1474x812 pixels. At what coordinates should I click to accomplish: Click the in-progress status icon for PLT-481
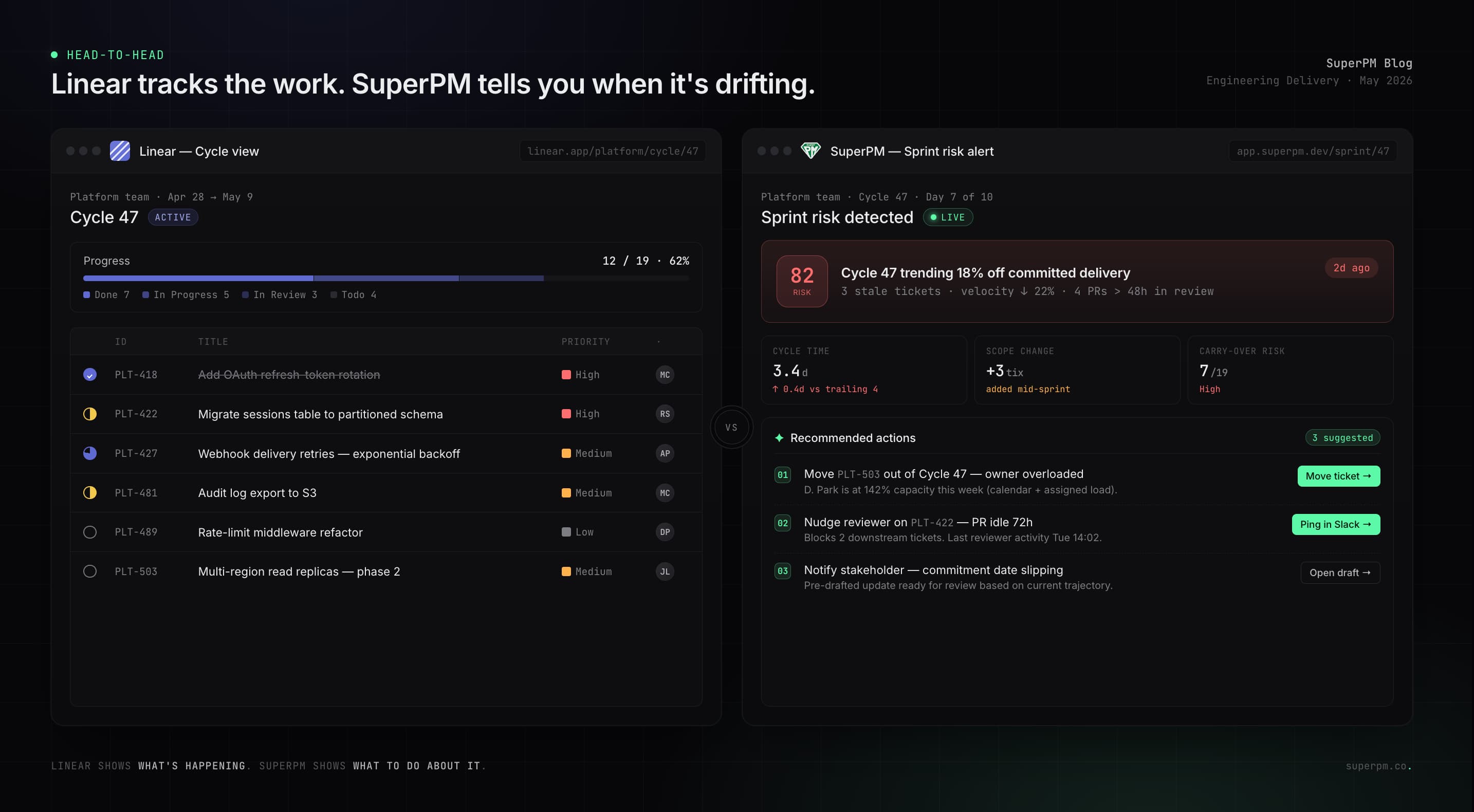pos(90,493)
